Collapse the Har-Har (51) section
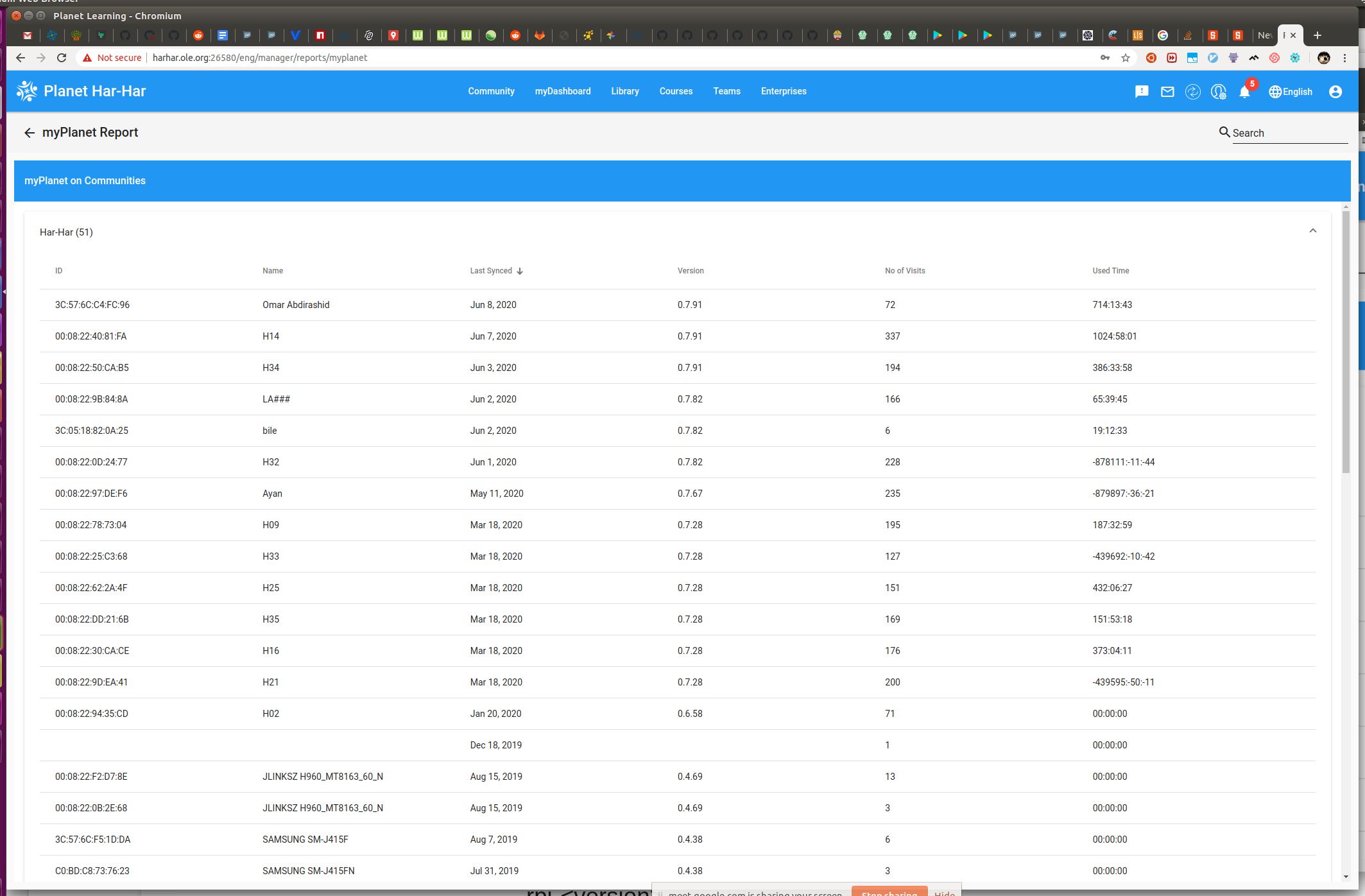This screenshot has height=896, width=1365. tap(1313, 230)
